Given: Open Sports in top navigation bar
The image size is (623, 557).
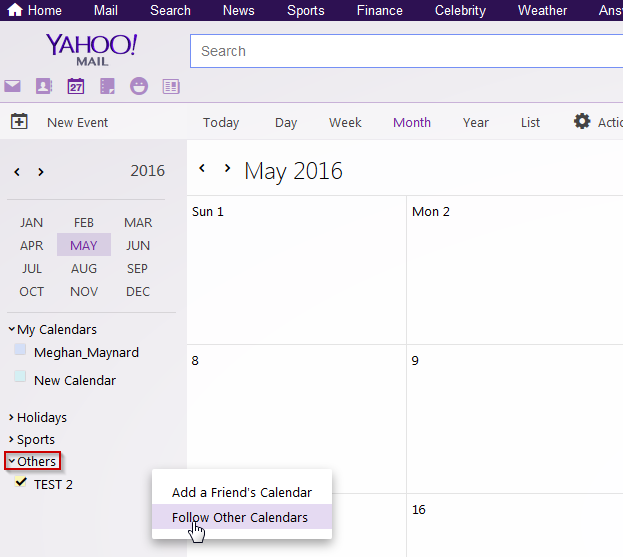Looking at the screenshot, I should point(306,10).
